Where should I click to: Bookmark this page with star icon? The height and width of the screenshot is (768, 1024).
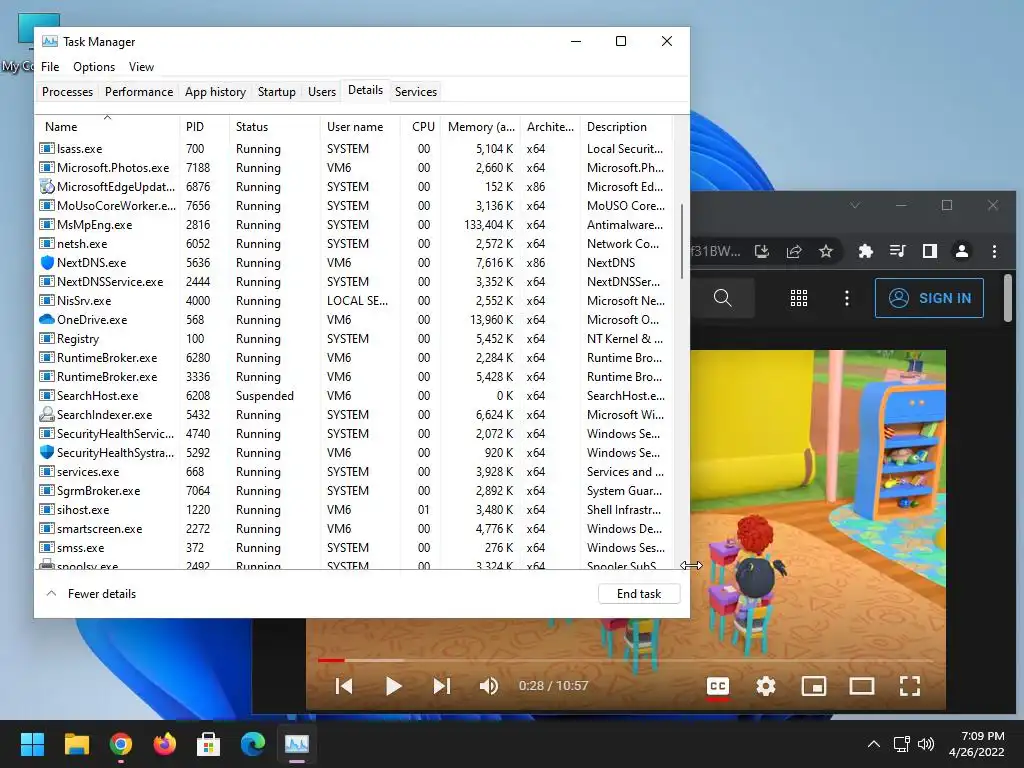[x=826, y=251]
